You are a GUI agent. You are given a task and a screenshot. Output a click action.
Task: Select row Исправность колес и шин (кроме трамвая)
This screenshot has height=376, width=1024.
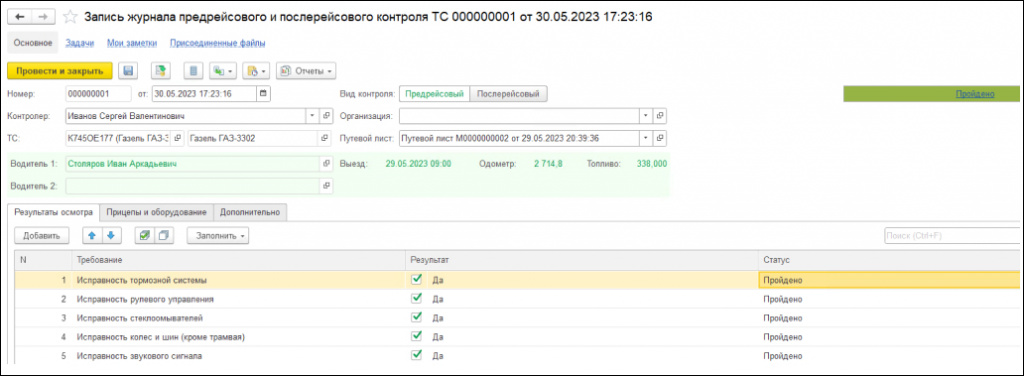click(x=517, y=337)
